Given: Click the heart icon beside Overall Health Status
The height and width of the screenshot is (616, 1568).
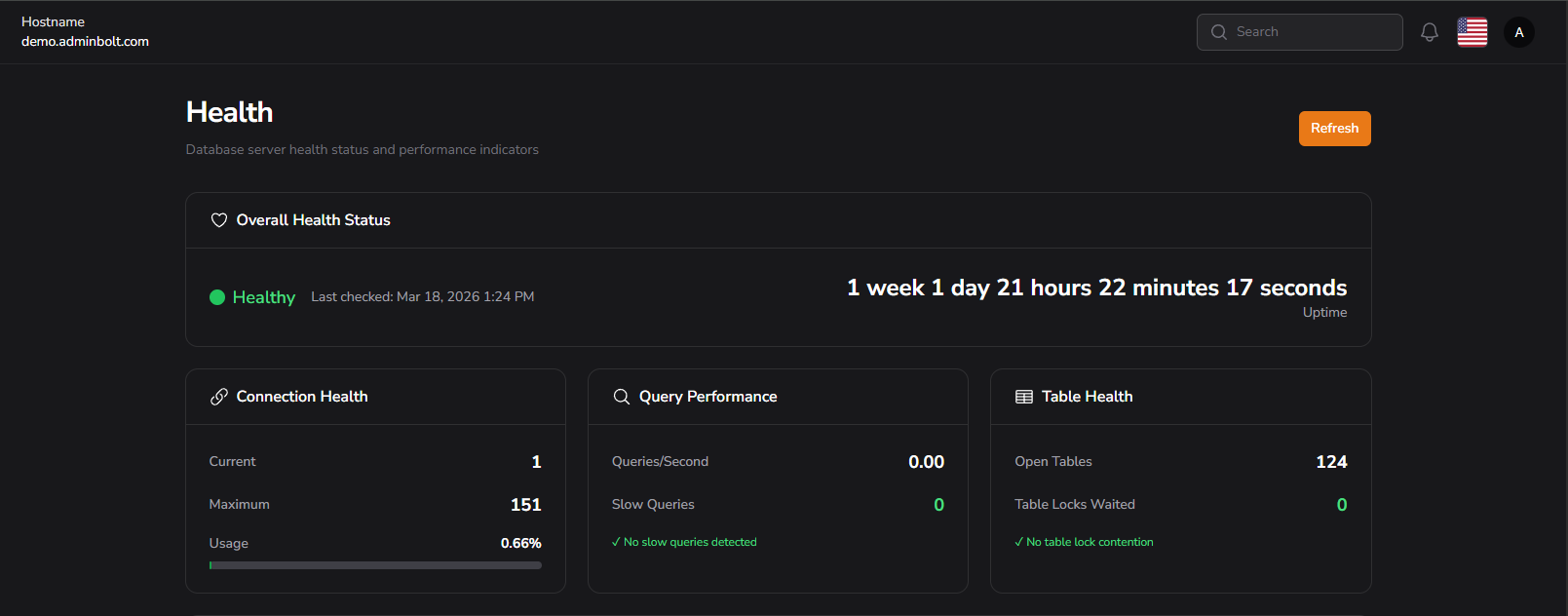Looking at the screenshot, I should click(219, 220).
